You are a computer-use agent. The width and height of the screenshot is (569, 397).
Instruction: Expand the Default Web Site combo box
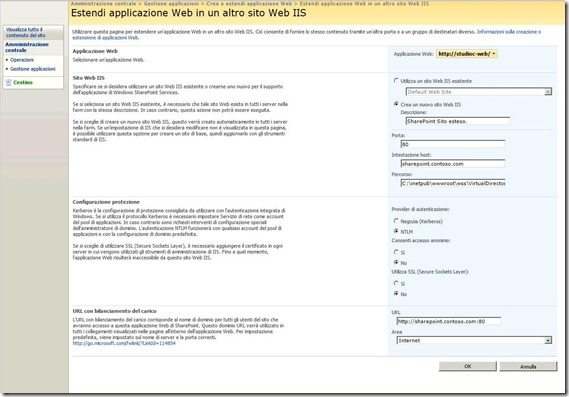pos(548,92)
